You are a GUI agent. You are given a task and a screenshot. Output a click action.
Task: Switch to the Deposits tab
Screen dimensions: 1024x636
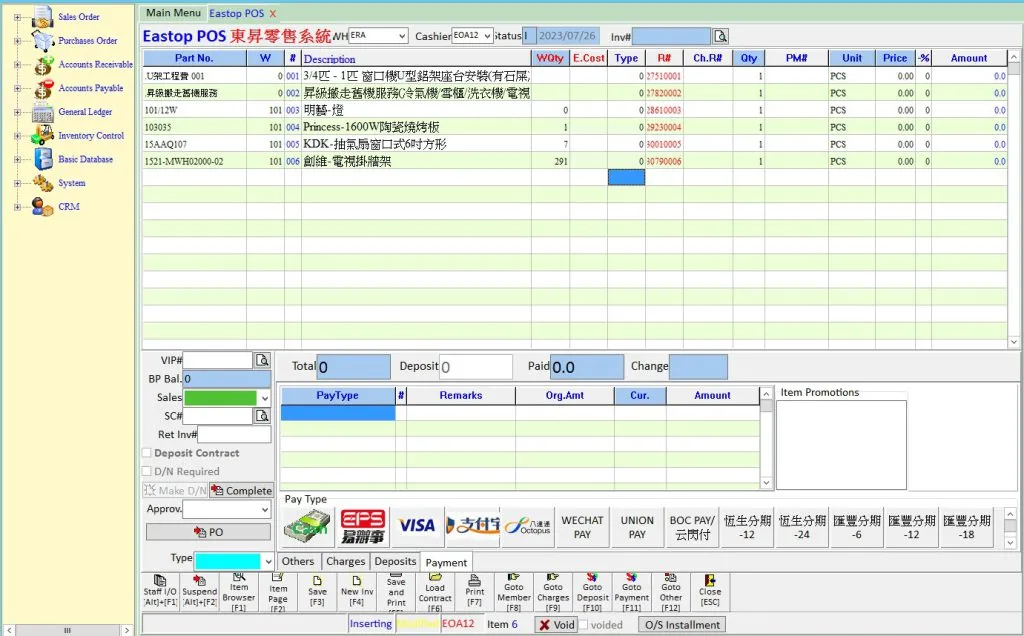[x=395, y=562]
